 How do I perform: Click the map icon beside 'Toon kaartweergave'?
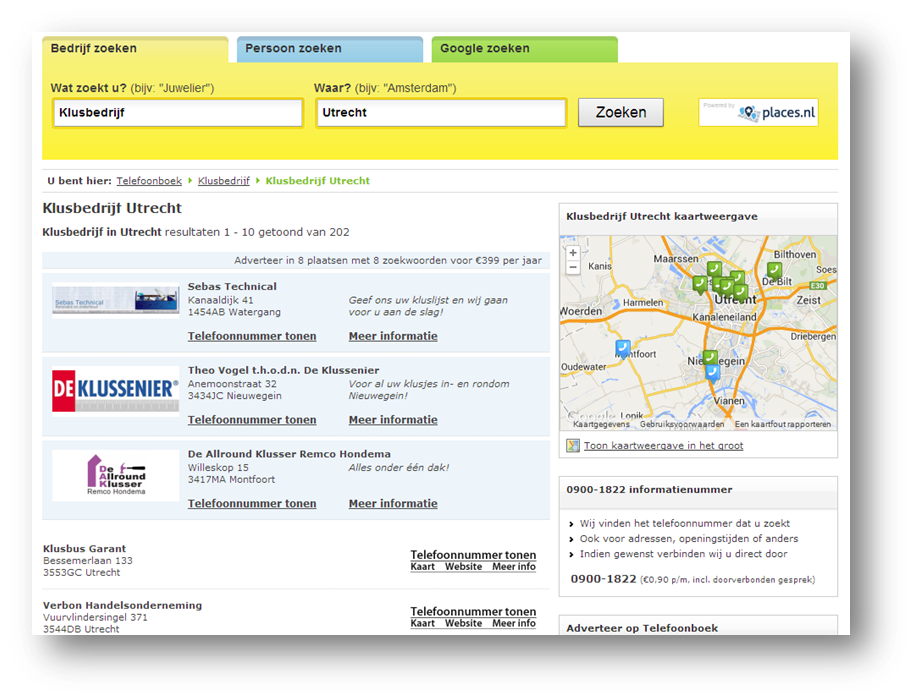tap(573, 446)
